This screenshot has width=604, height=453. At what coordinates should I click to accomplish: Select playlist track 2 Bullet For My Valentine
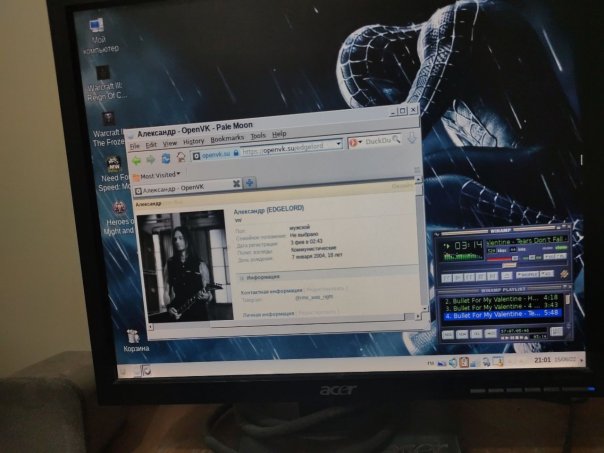502,299
